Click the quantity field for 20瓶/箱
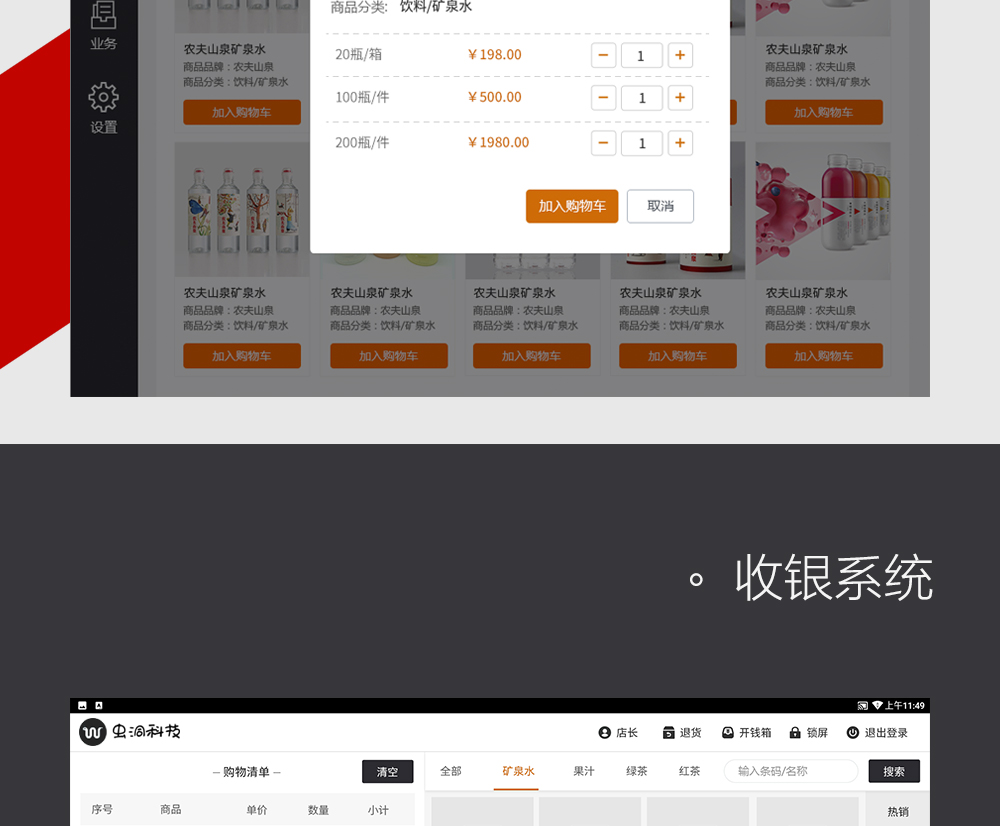This screenshot has width=1000, height=826. 642,55
